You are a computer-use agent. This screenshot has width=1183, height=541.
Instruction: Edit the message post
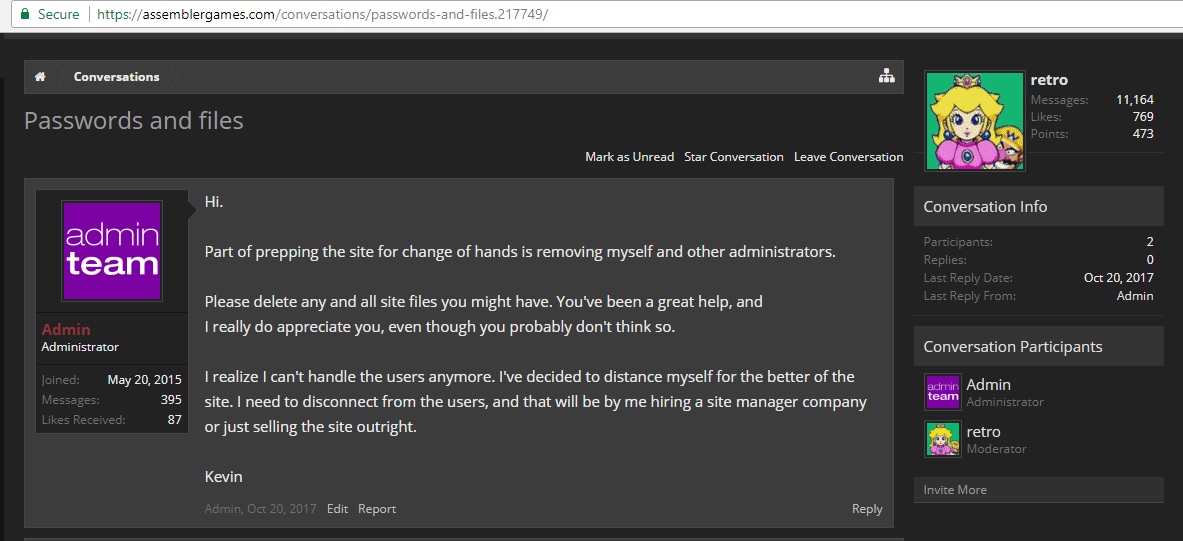(337, 509)
